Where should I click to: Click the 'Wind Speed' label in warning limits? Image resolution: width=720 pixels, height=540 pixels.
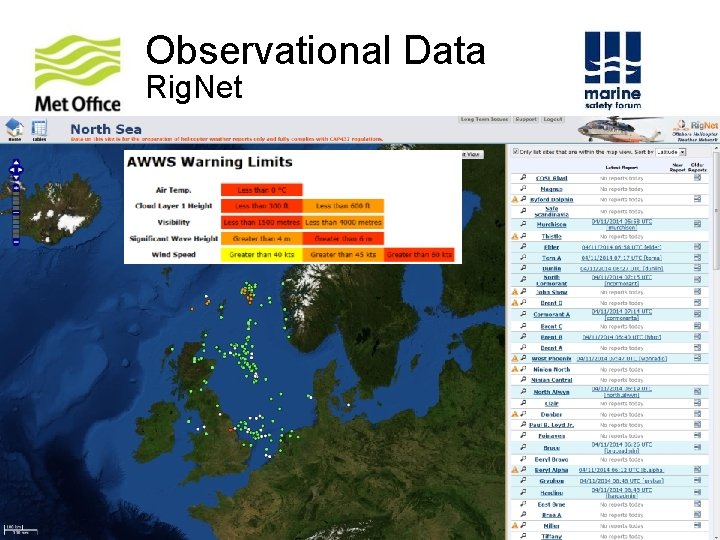(x=174, y=254)
